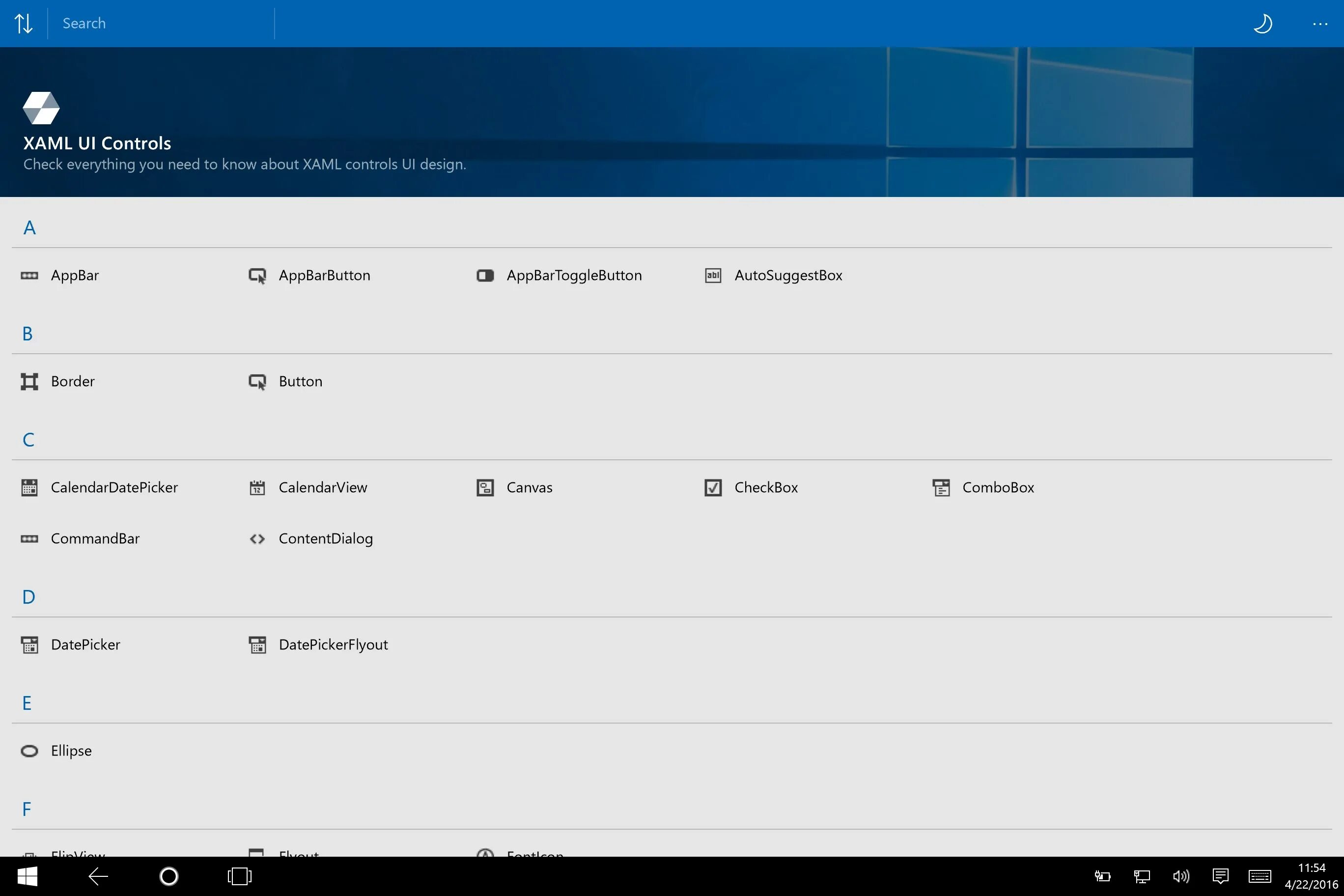Click the Search input field
The height and width of the screenshot is (896, 1344).
tap(161, 24)
